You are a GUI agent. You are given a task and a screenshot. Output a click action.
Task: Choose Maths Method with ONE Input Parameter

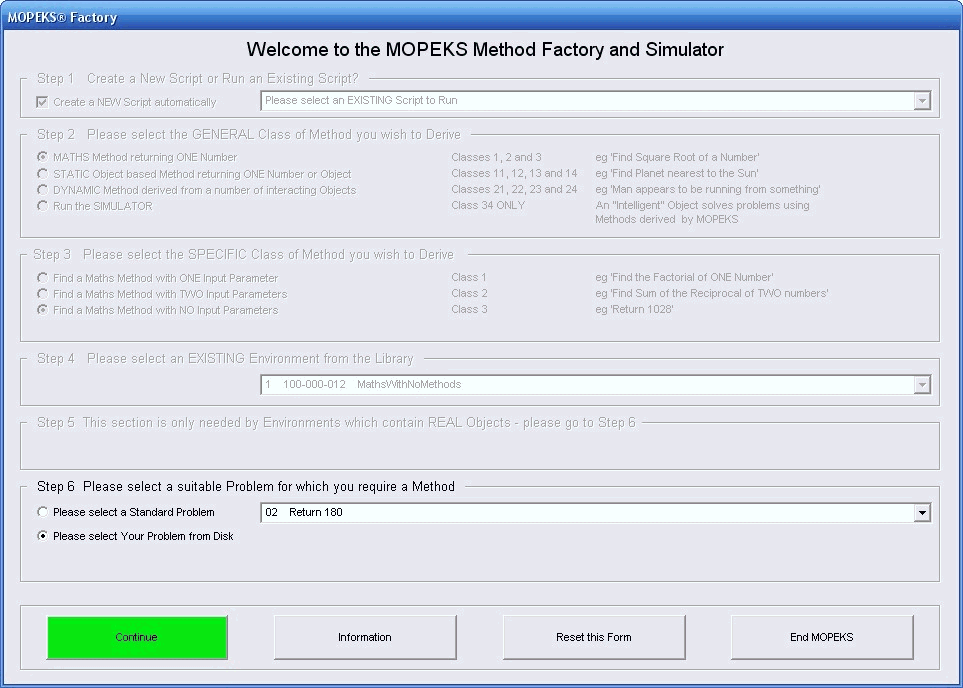[x=42, y=278]
